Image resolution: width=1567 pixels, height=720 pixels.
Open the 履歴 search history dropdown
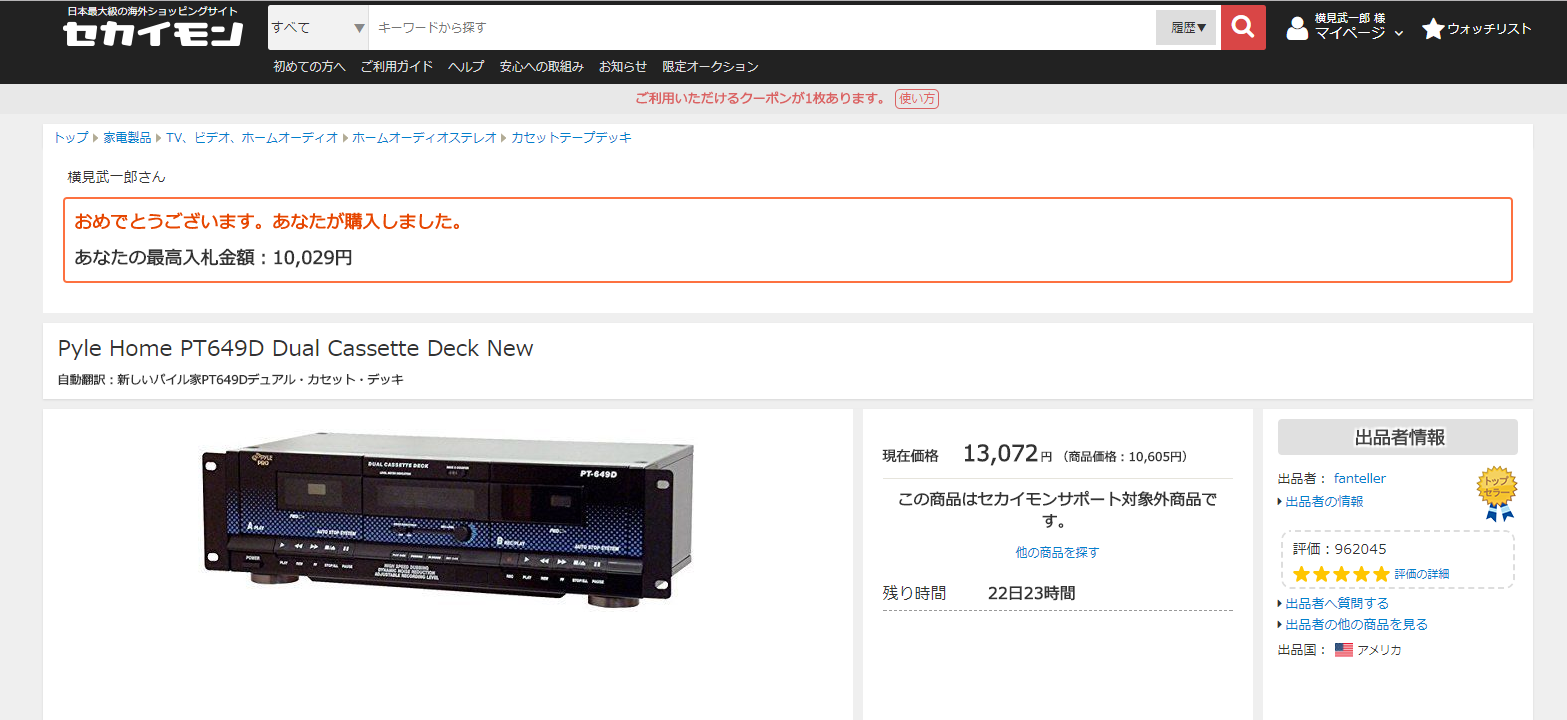coord(1186,27)
